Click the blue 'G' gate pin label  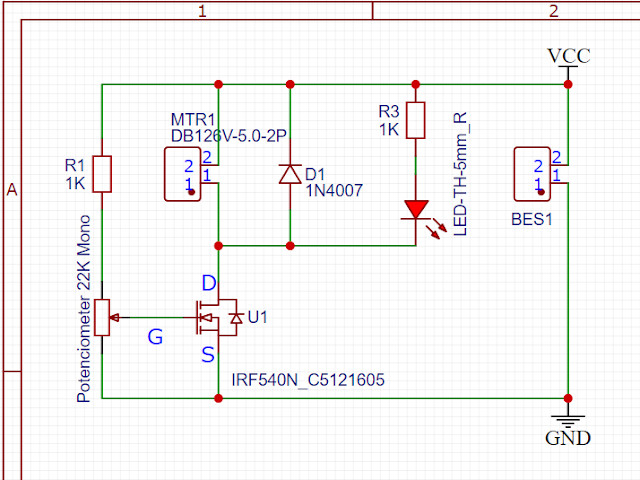click(155, 337)
